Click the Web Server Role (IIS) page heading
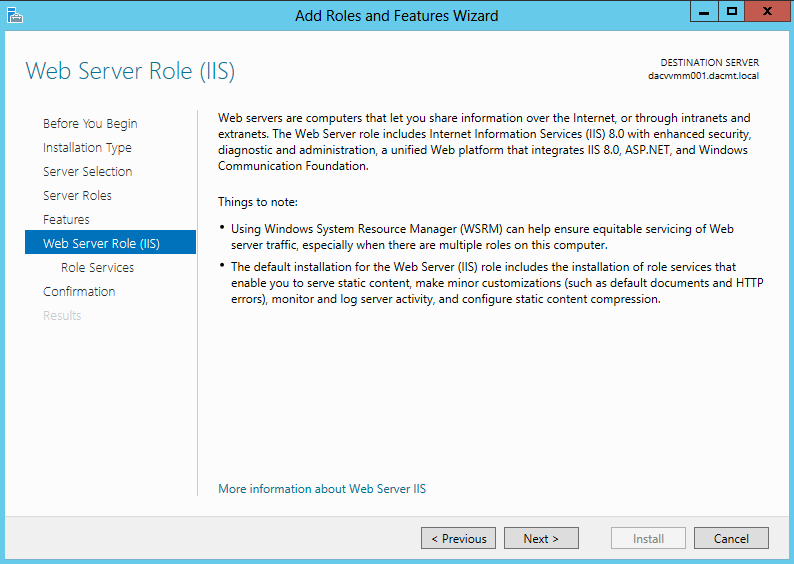Viewport: 794px width, 564px height. [x=130, y=71]
